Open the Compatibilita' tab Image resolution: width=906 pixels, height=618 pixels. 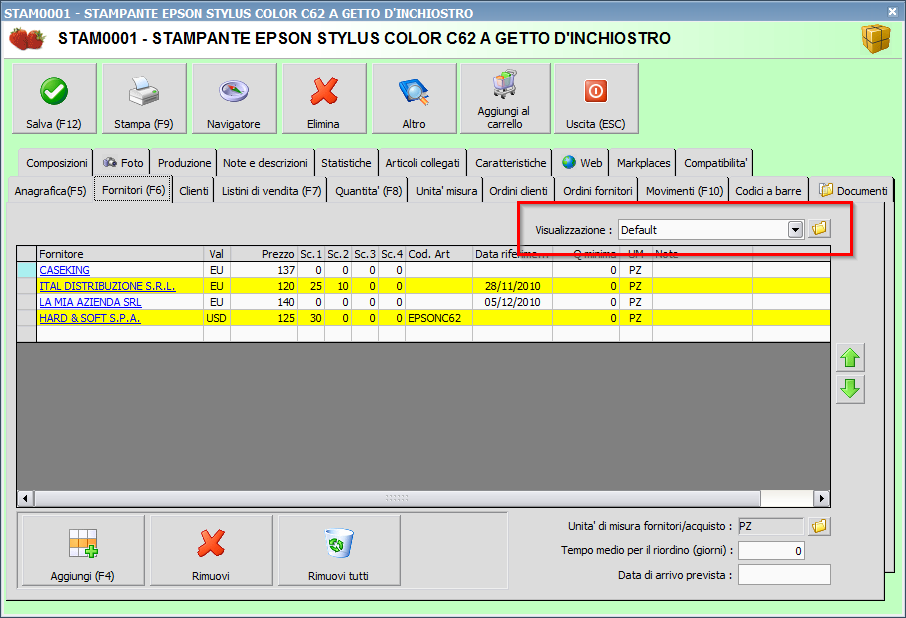(x=715, y=163)
